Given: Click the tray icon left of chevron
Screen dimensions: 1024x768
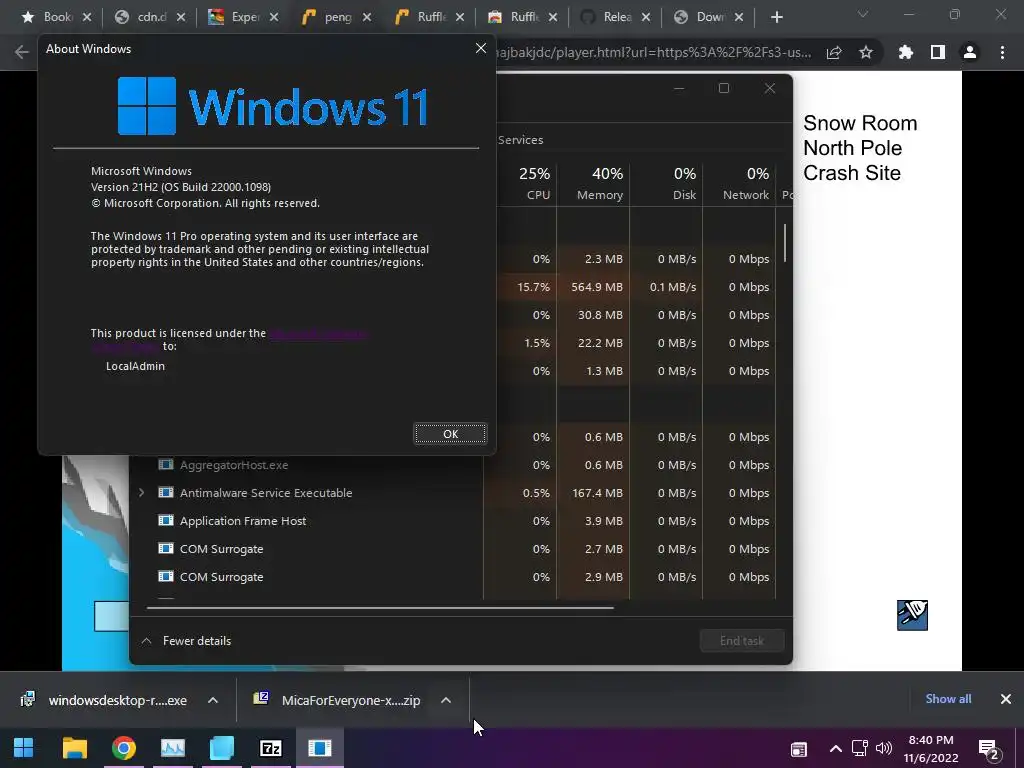Looking at the screenshot, I should click(x=799, y=749).
